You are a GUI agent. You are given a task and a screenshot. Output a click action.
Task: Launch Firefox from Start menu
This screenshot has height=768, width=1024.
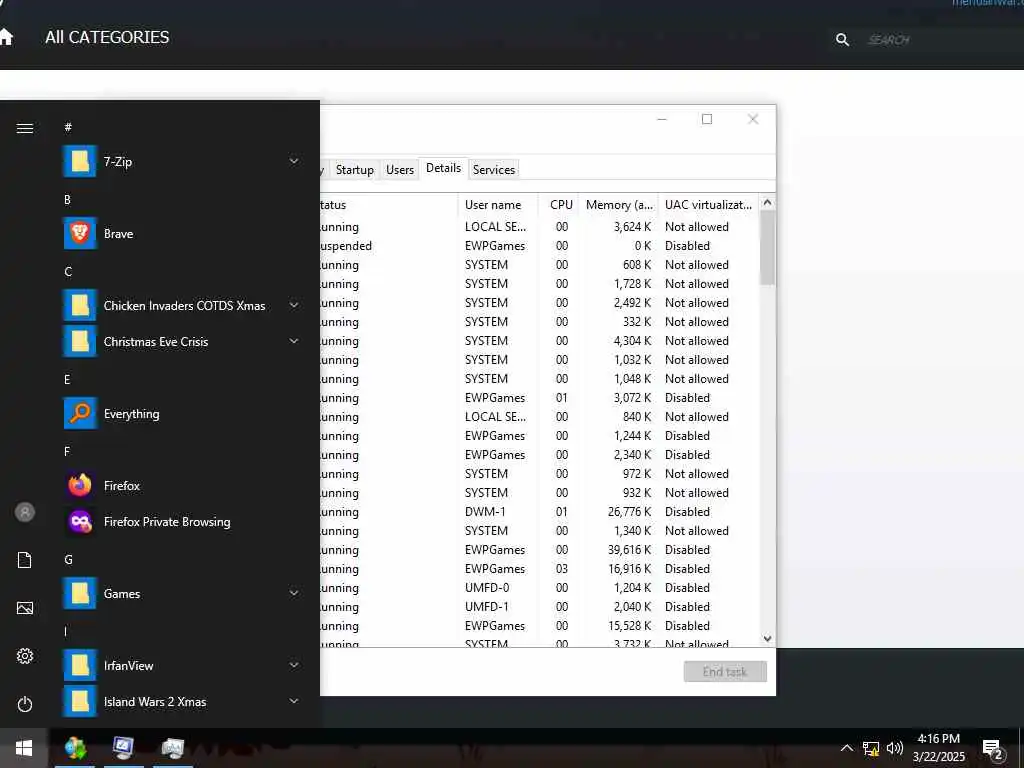pos(181,485)
